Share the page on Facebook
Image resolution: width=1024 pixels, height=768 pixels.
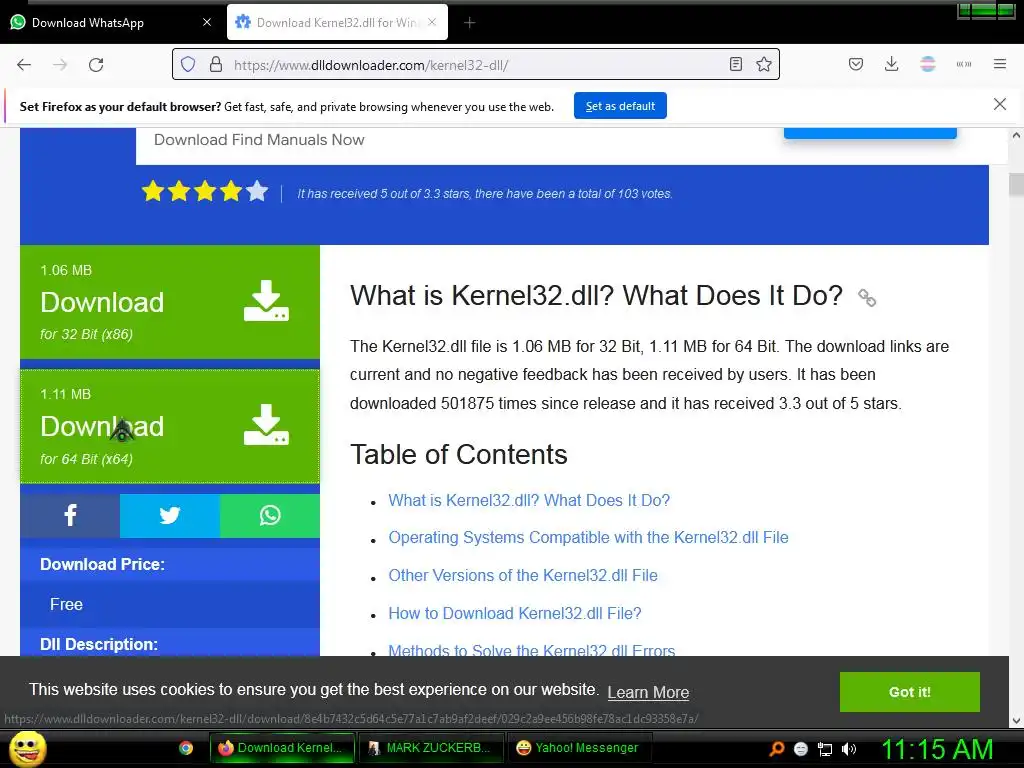[x=70, y=515]
